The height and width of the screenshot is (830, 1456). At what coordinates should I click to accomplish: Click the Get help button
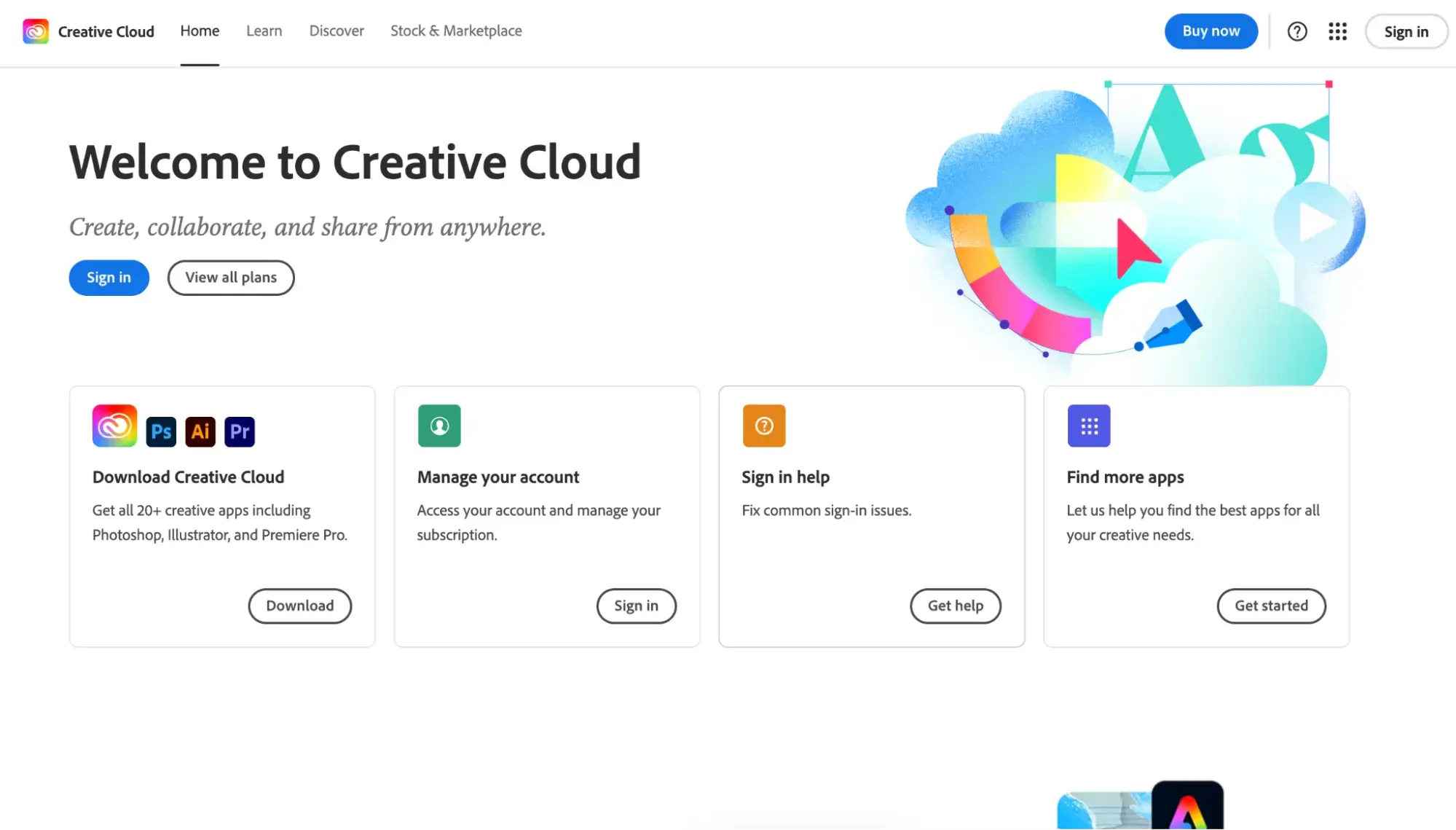click(956, 606)
